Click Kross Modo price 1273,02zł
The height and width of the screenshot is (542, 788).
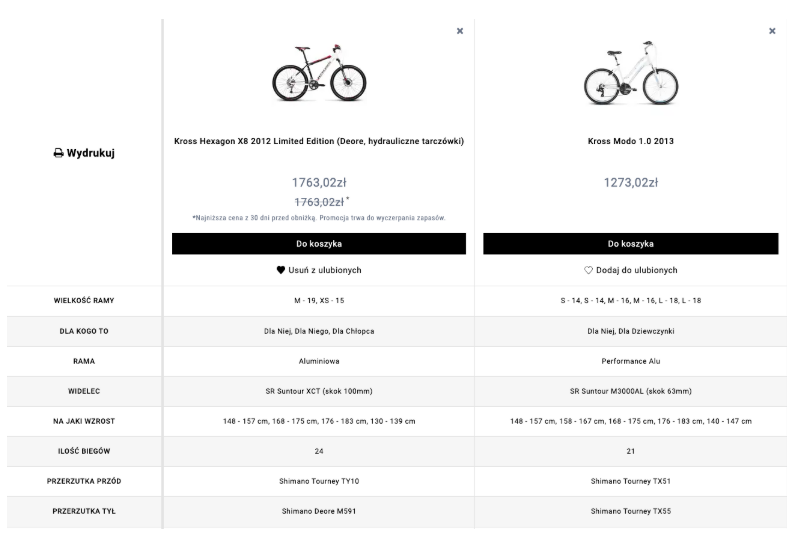coord(630,183)
